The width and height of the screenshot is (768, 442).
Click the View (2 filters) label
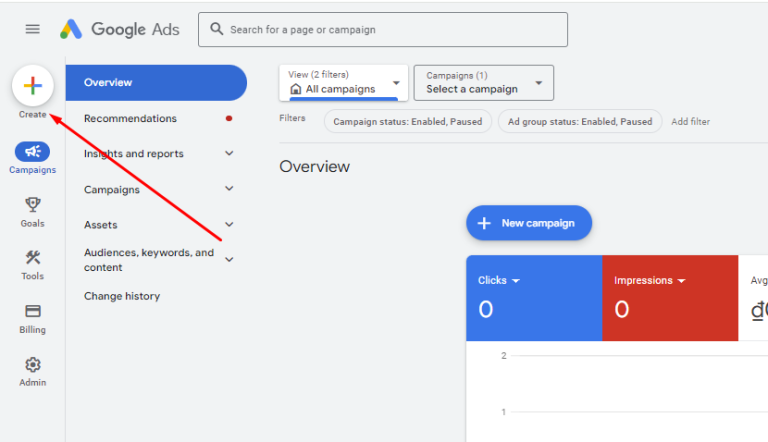click(x=318, y=74)
